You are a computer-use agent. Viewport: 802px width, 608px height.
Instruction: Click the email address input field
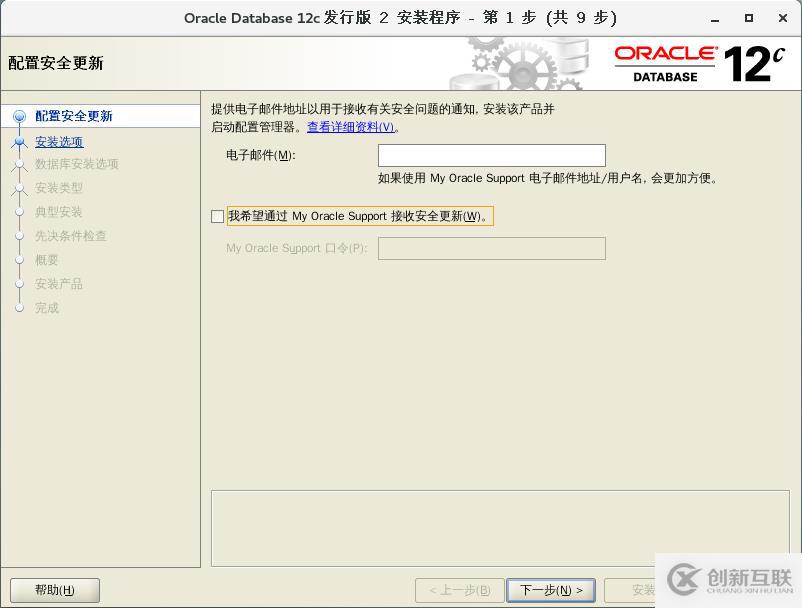492,155
